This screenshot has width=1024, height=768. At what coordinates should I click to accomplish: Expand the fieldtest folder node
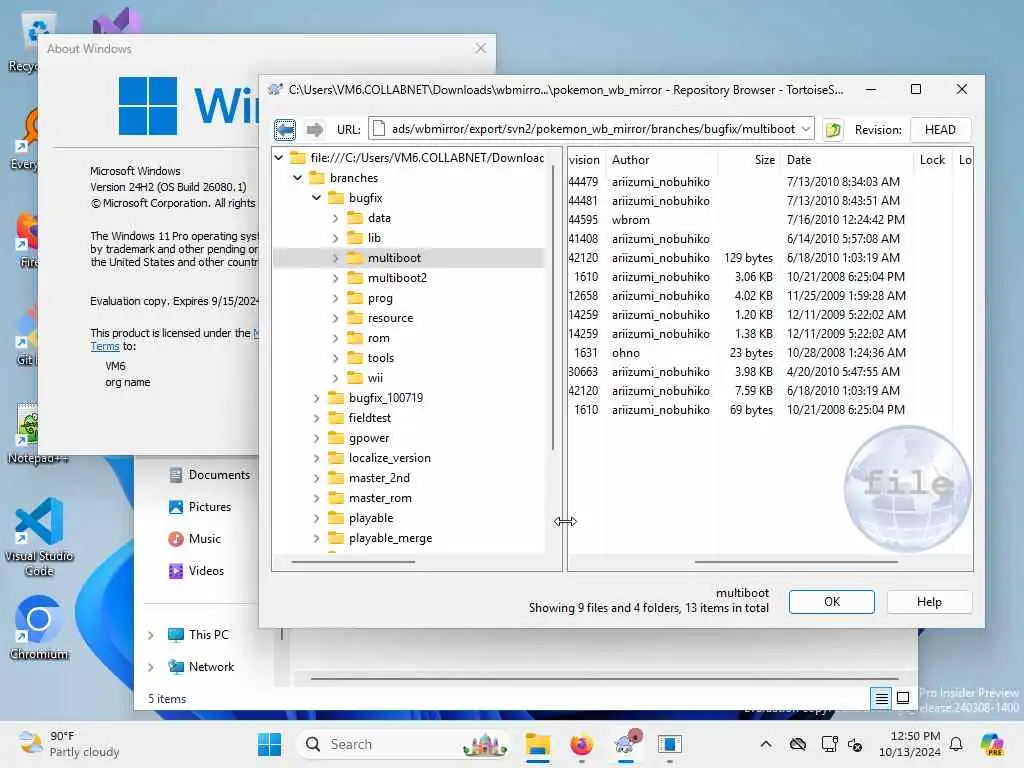pos(317,418)
